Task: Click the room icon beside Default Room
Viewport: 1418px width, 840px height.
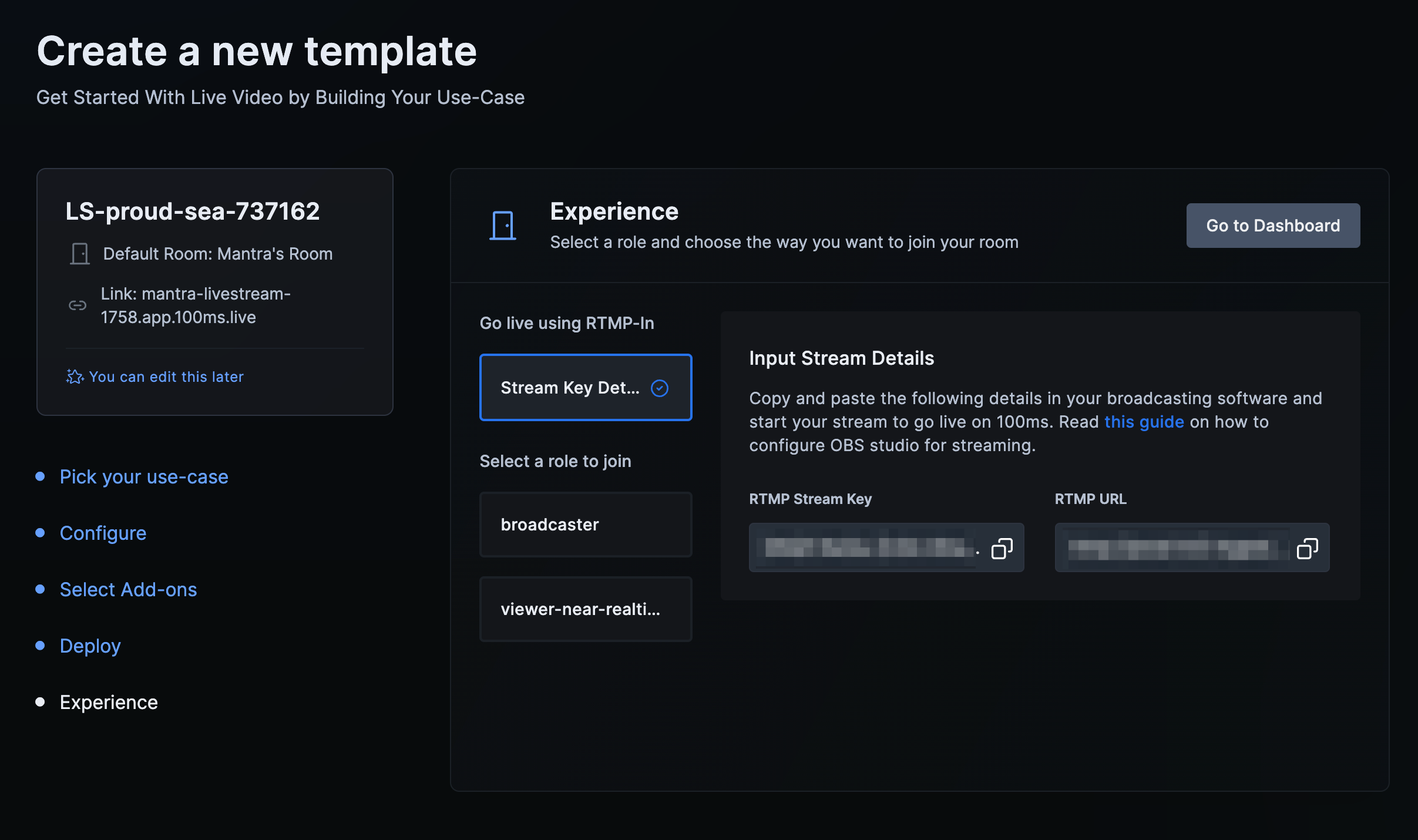Action: 79,253
